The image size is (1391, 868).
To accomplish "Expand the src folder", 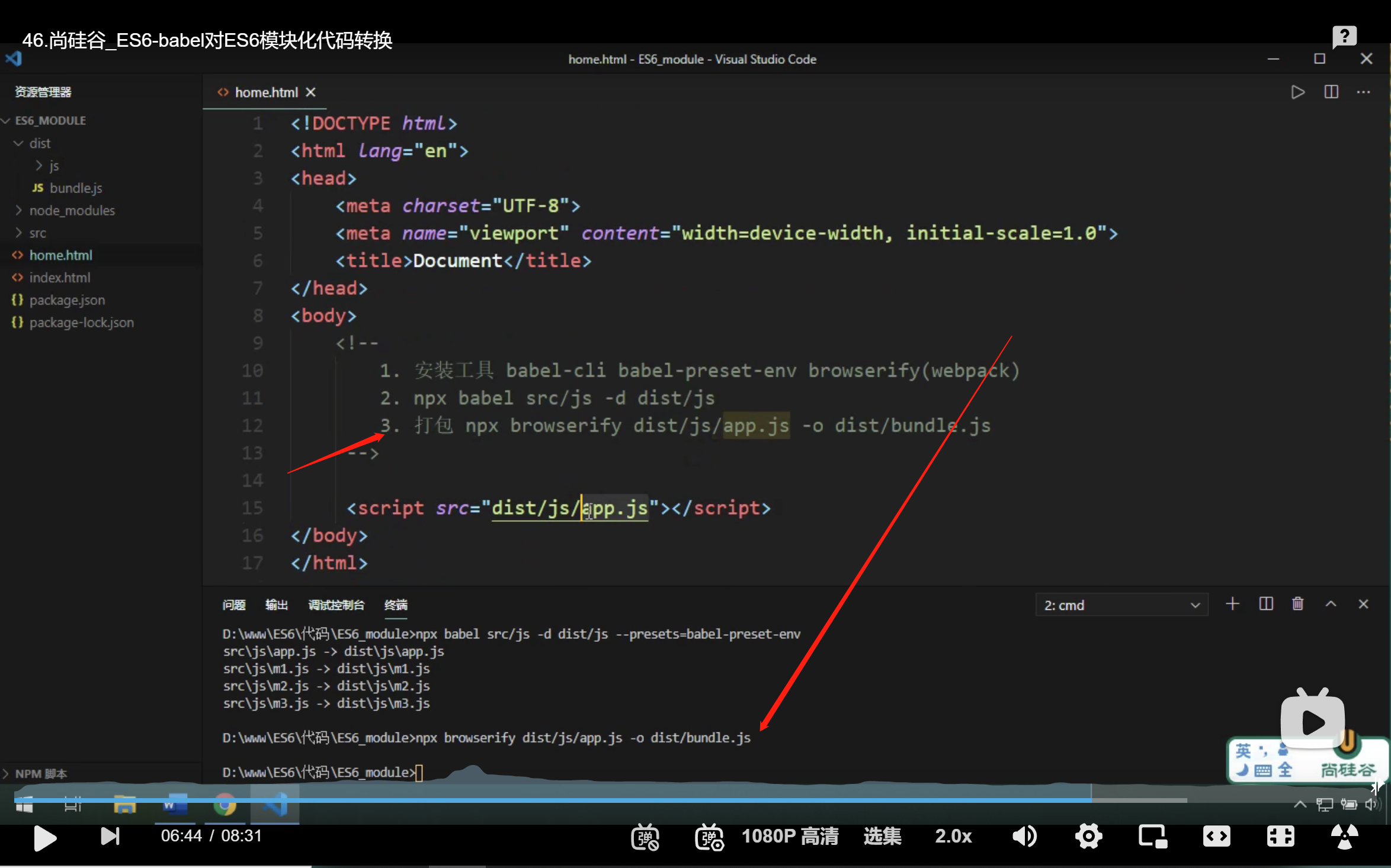I will (37, 233).
